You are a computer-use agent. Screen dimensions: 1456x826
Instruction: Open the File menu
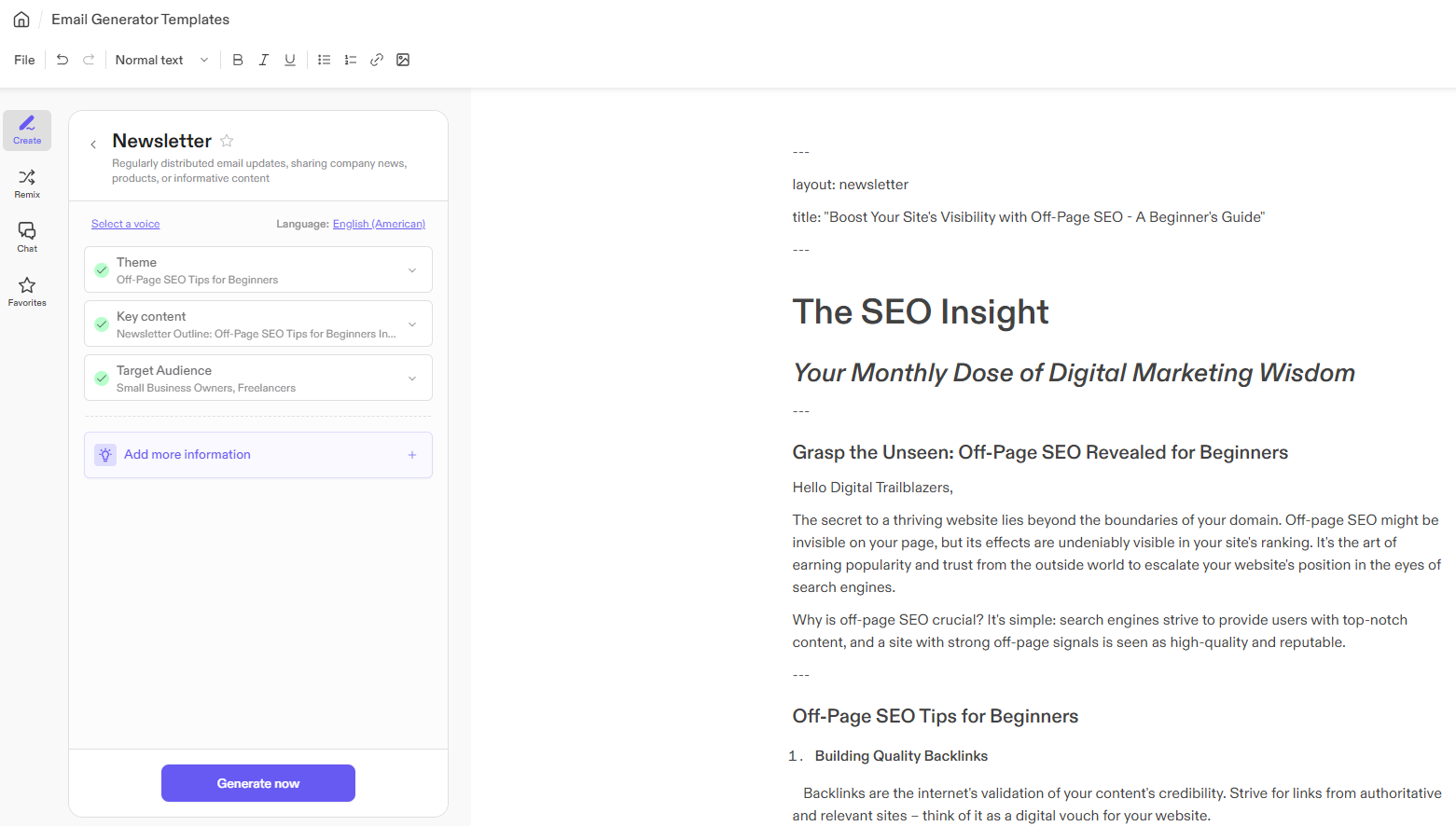23,59
